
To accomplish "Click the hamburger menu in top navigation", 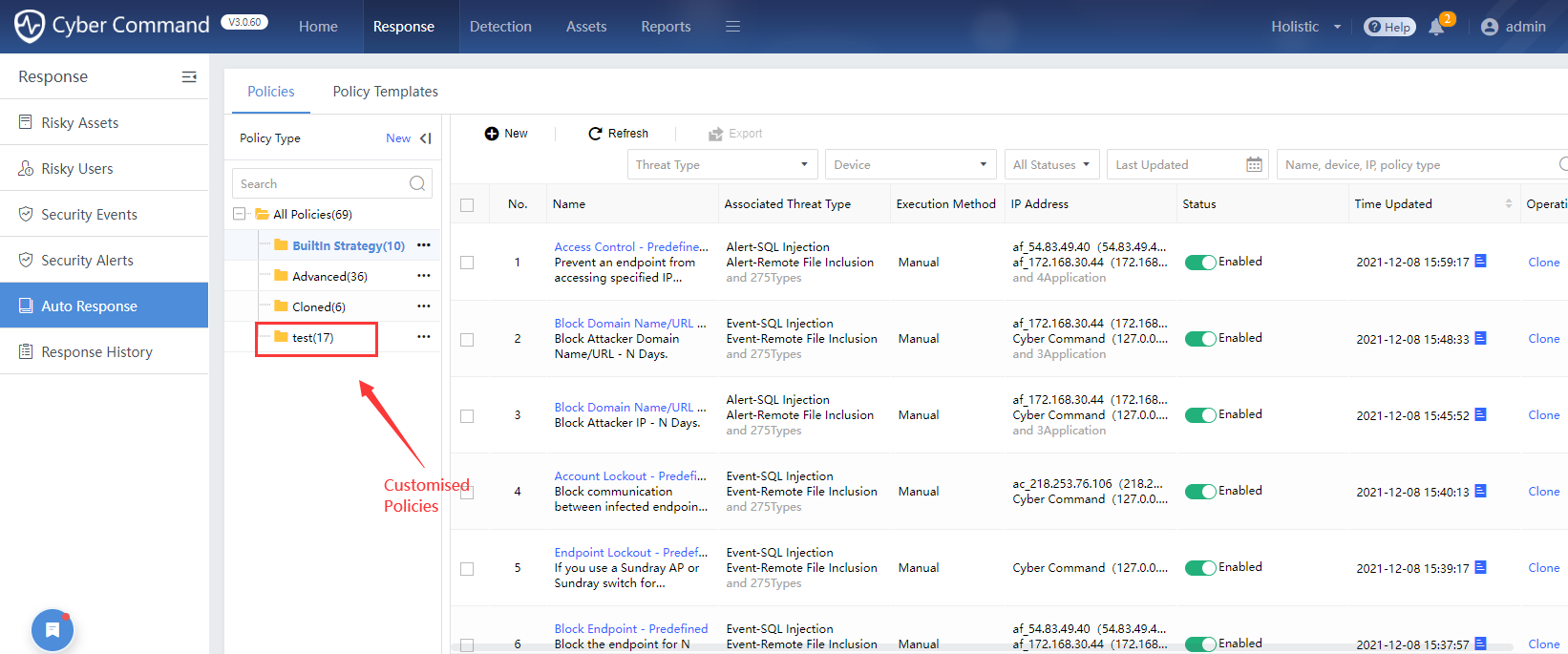I will (x=732, y=27).
